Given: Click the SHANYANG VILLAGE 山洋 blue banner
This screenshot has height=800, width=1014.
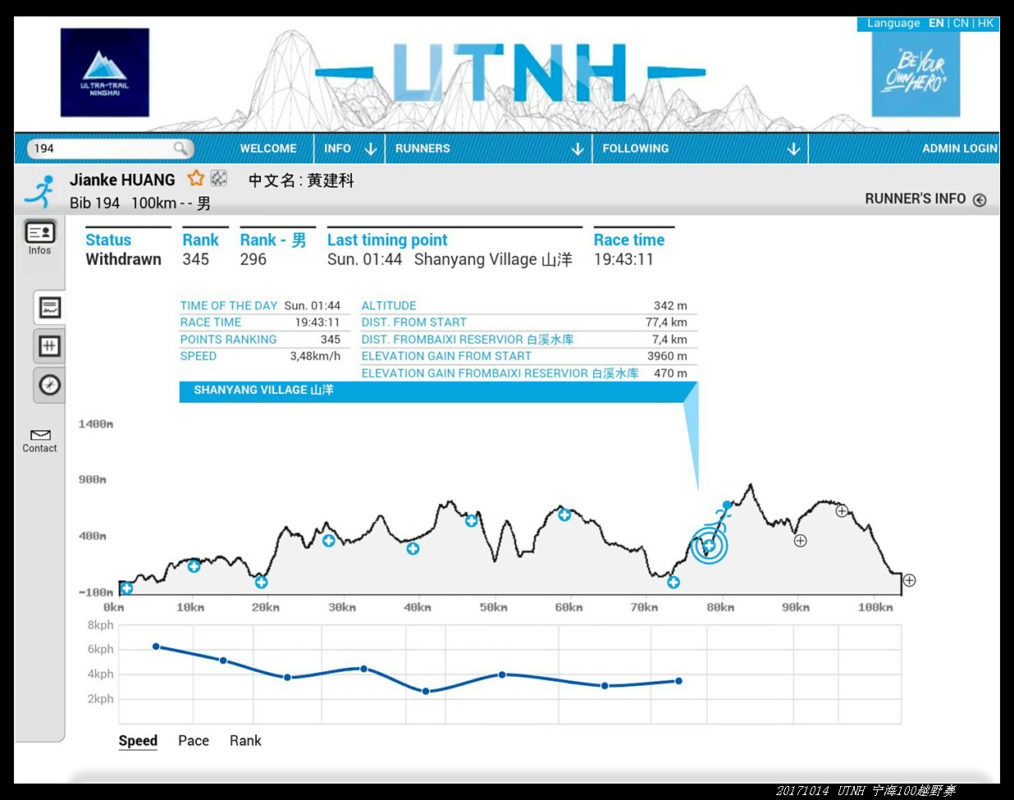Looking at the screenshot, I should [x=438, y=391].
